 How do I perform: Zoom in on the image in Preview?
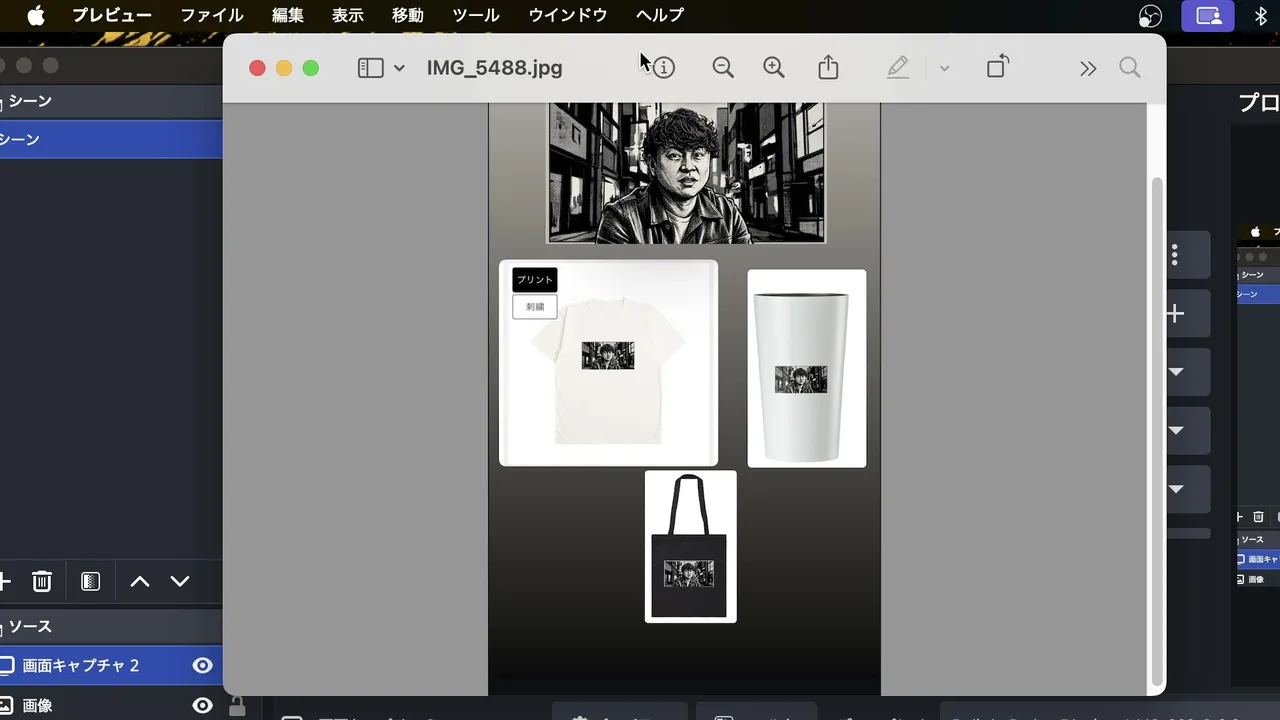[774, 68]
